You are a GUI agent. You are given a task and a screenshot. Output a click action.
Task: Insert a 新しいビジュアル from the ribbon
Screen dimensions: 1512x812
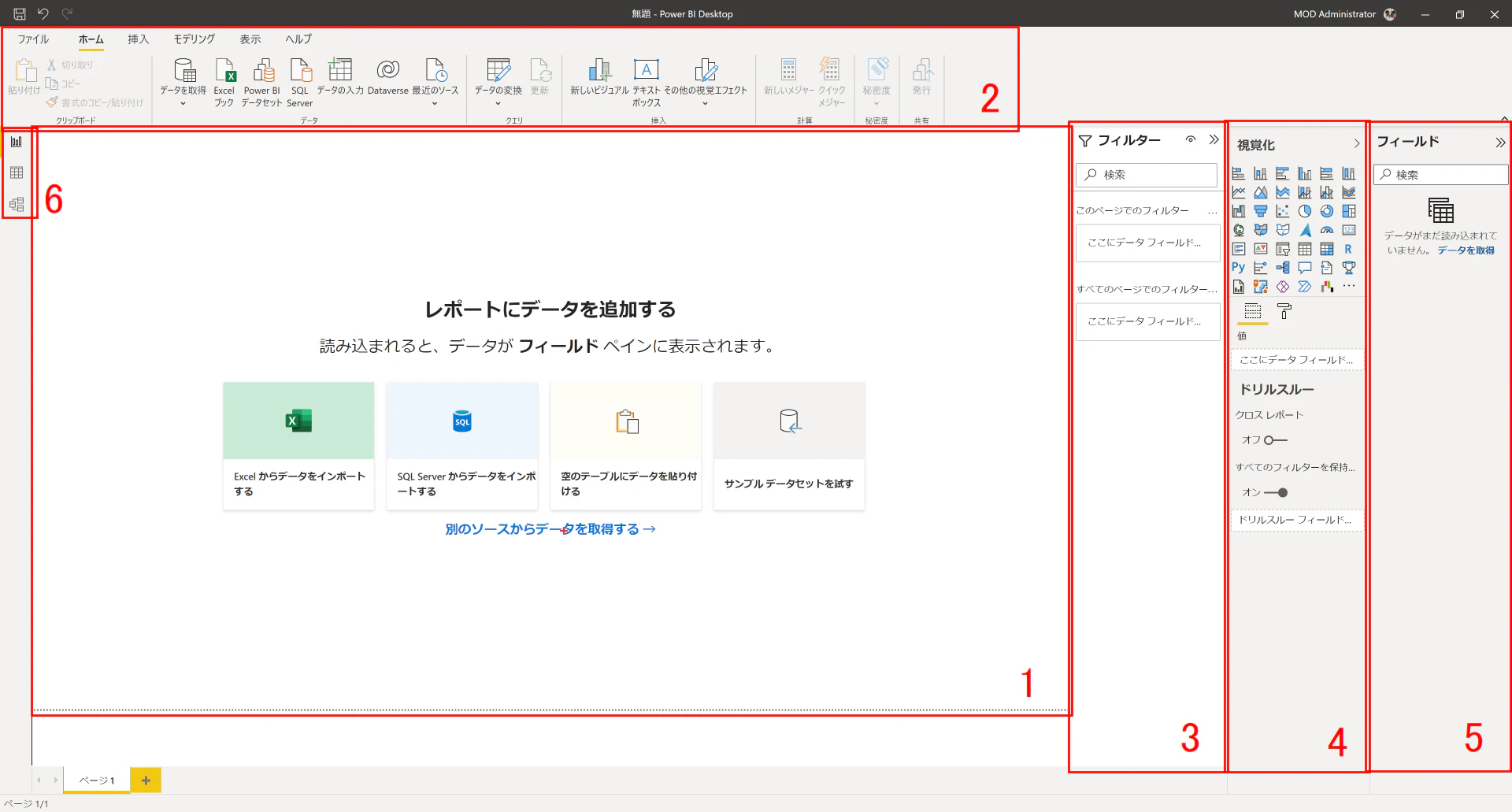pos(600,76)
